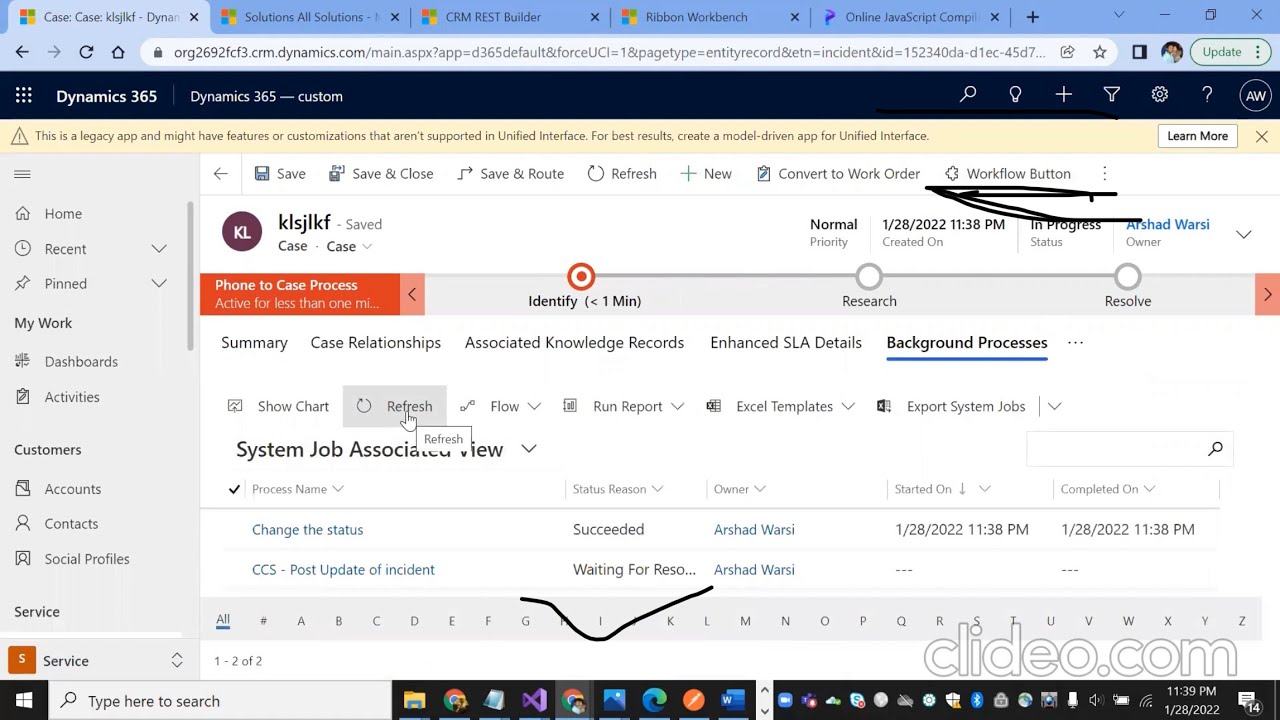Open the Status Reason column header menu

617,489
